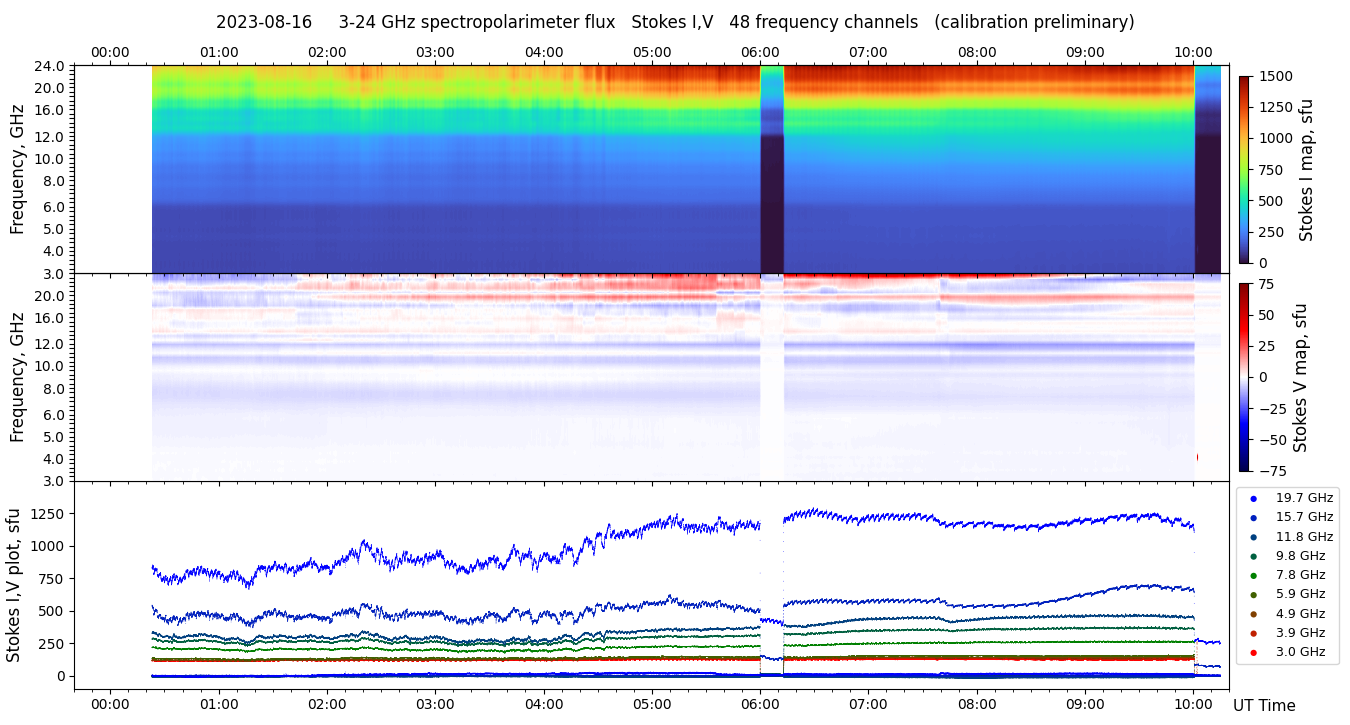Click the Stokes I map colorbar
Screen dimensions: 1350x725
(x=1244, y=169)
